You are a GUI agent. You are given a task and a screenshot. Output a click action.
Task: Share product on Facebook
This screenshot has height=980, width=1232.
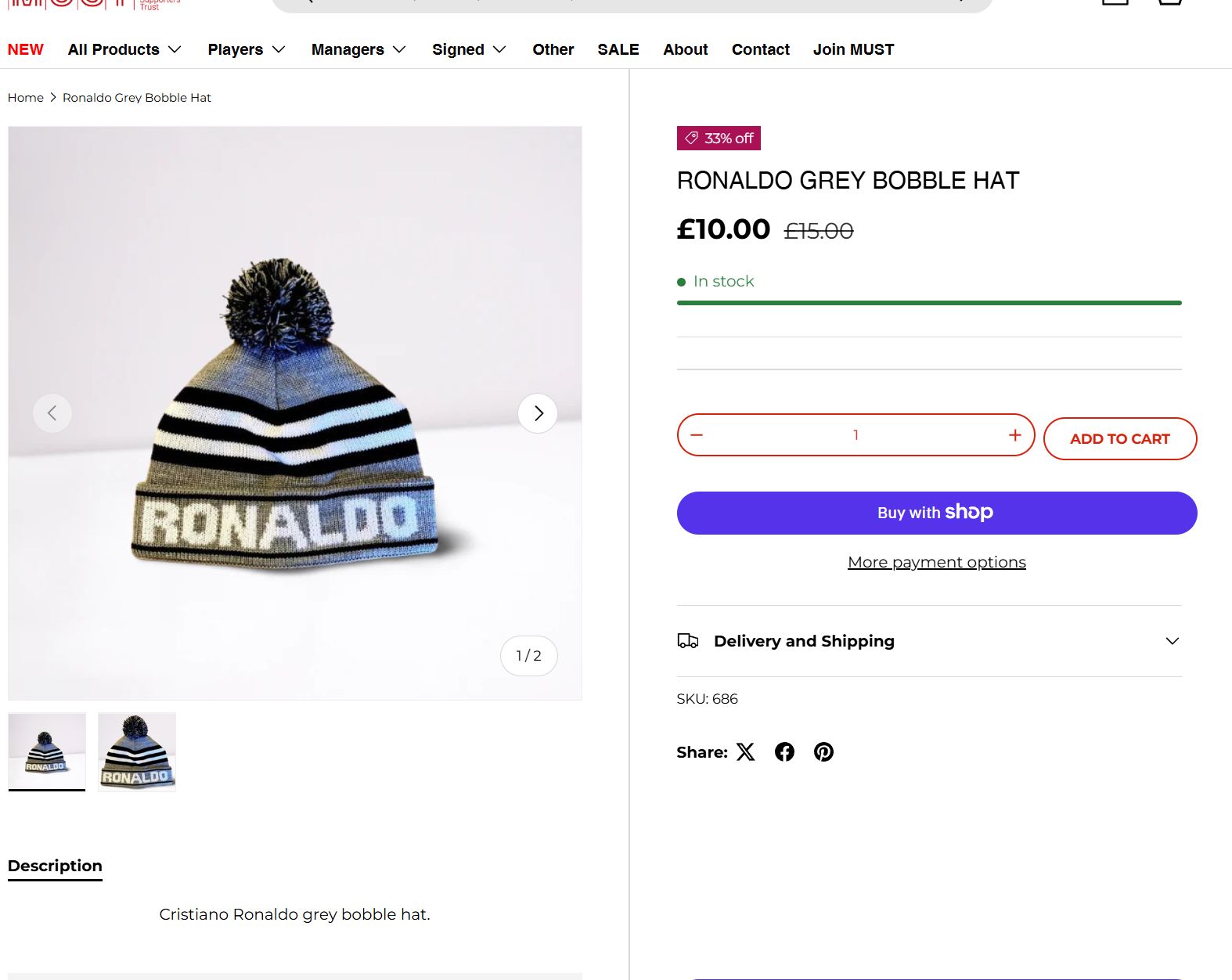(x=784, y=752)
